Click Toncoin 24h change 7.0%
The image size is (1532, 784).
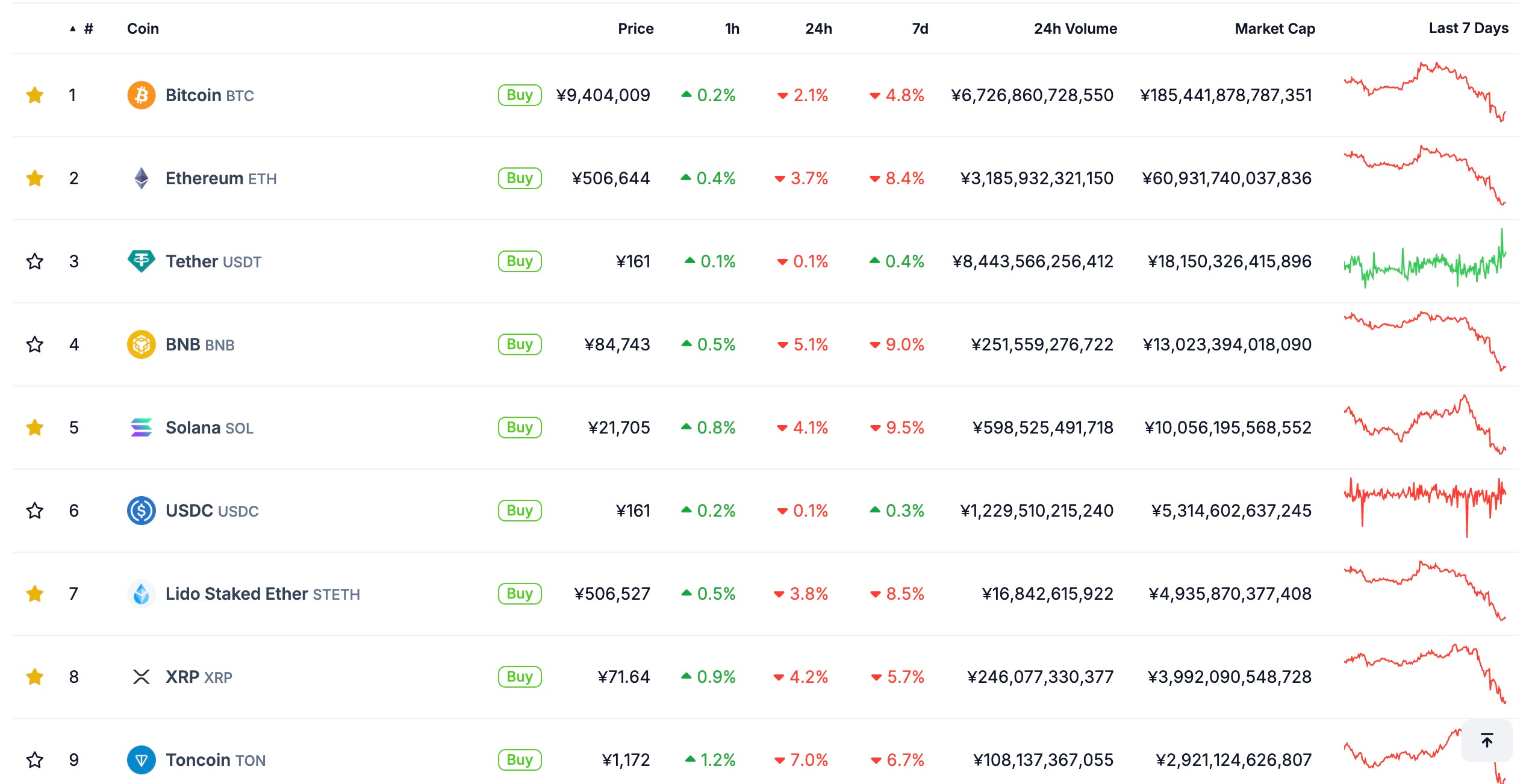pyautogui.click(x=802, y=760)
